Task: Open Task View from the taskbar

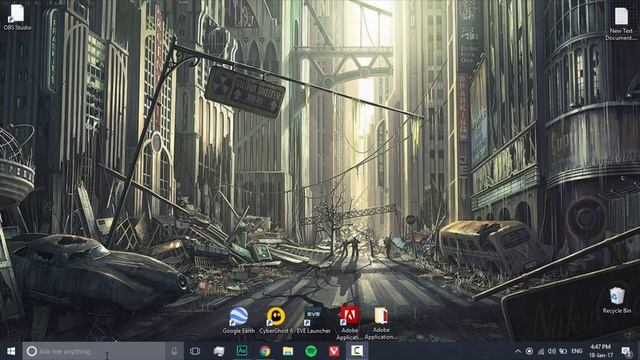Action: 195,351
